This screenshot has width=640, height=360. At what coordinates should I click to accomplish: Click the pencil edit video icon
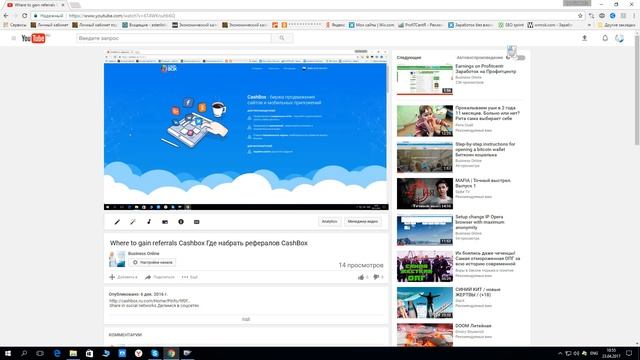tap(117, 222)
